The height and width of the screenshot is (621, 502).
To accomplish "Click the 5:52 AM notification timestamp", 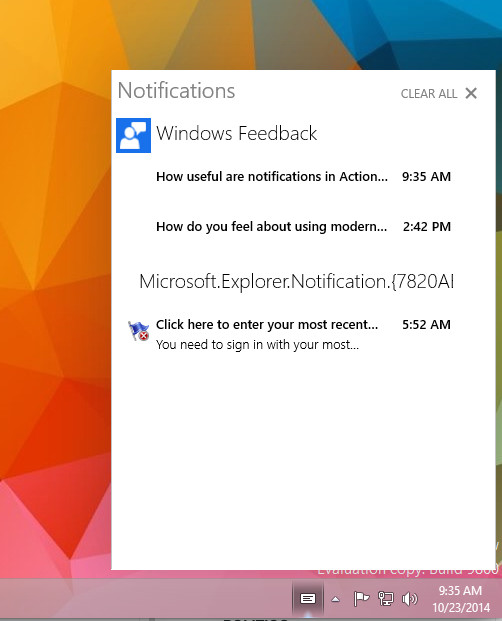I will (426, 324).
